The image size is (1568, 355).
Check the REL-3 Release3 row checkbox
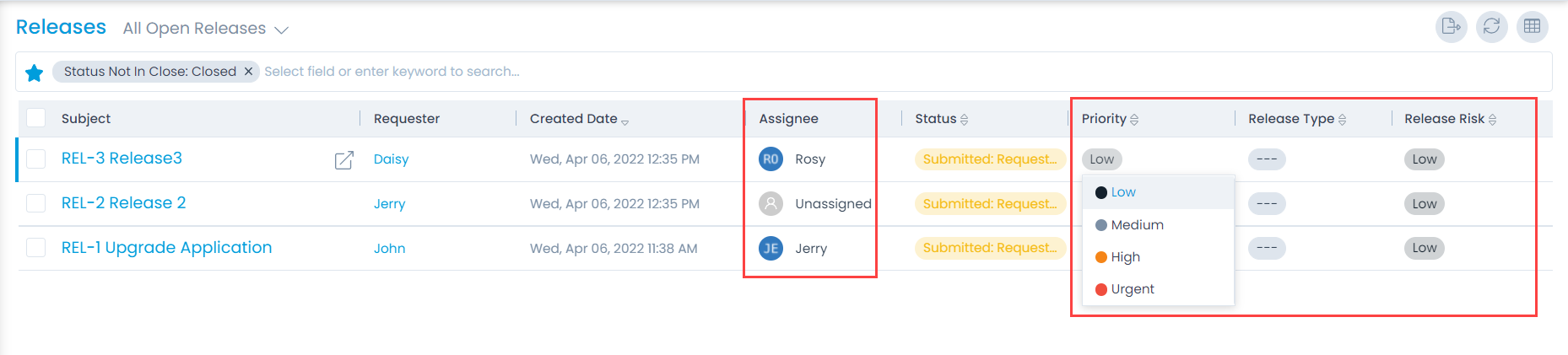pos(35,159)
